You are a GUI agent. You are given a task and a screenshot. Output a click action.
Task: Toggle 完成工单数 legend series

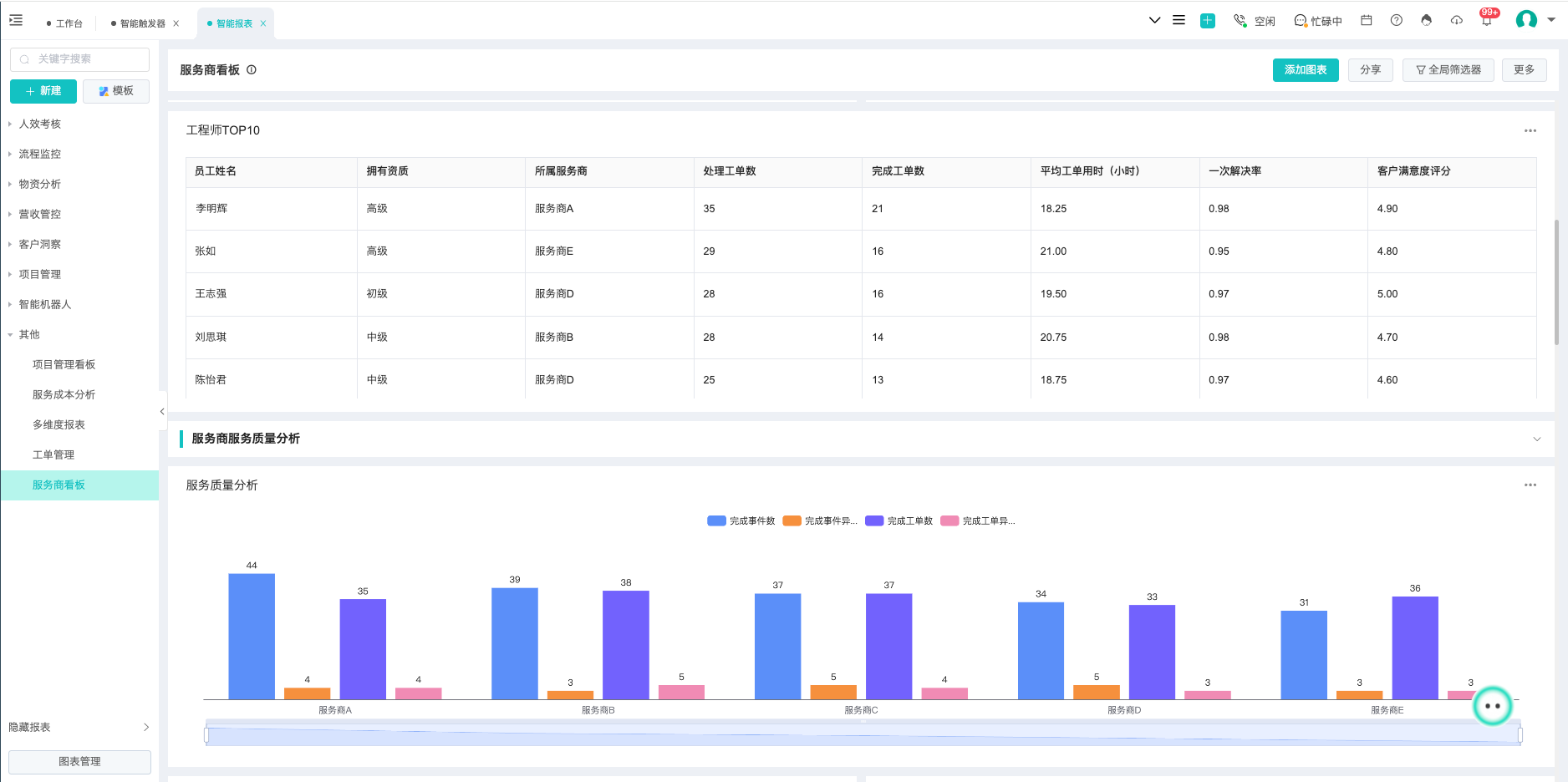[899, 520]
